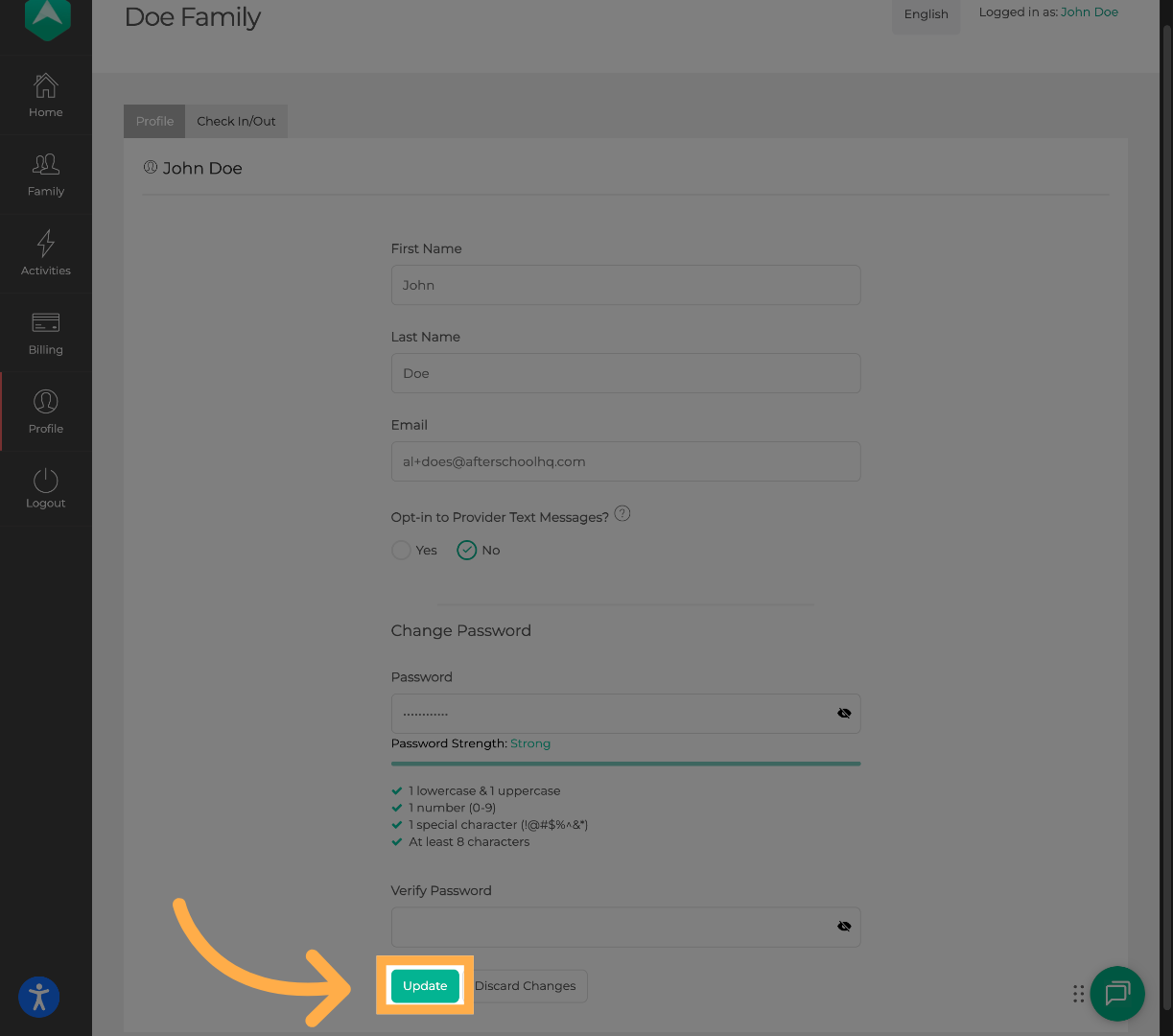1173x1036 pixels.
Task: Open the English language selector
Action: [x=926, y=14]
